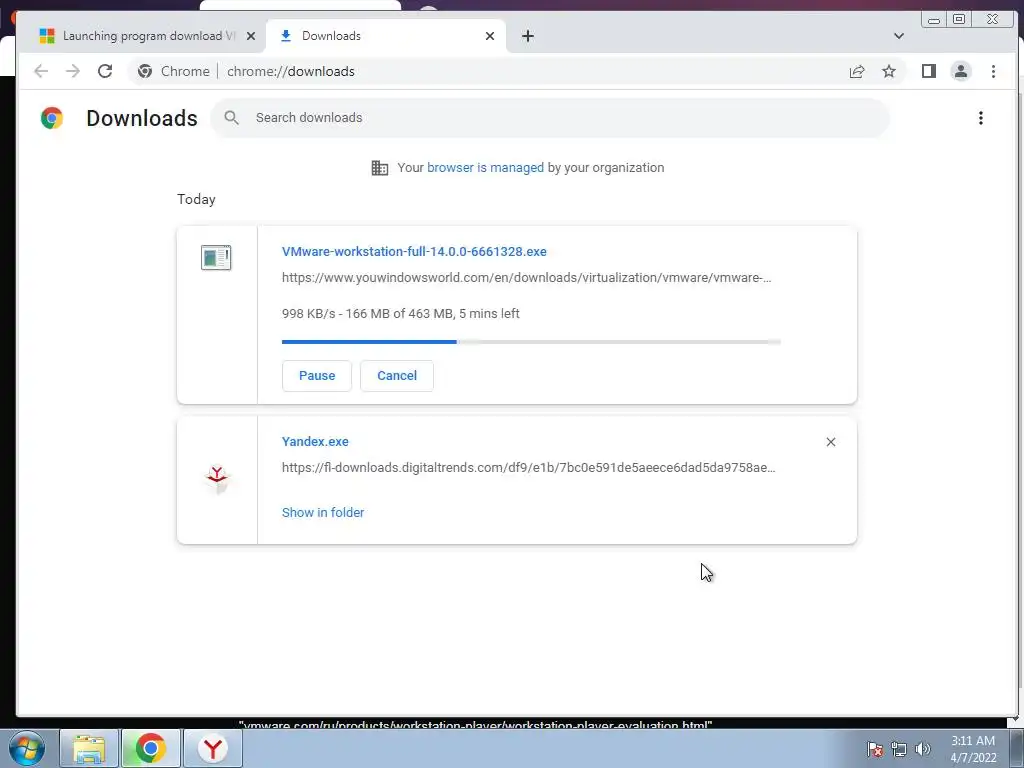The image size is (1024, 768).
Task: Click the Yandex.exe file icon
Action: click(x=217, y=480)
